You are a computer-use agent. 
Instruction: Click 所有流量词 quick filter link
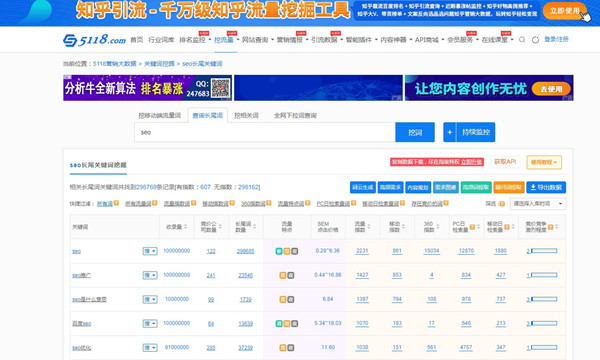pos(138,204)
